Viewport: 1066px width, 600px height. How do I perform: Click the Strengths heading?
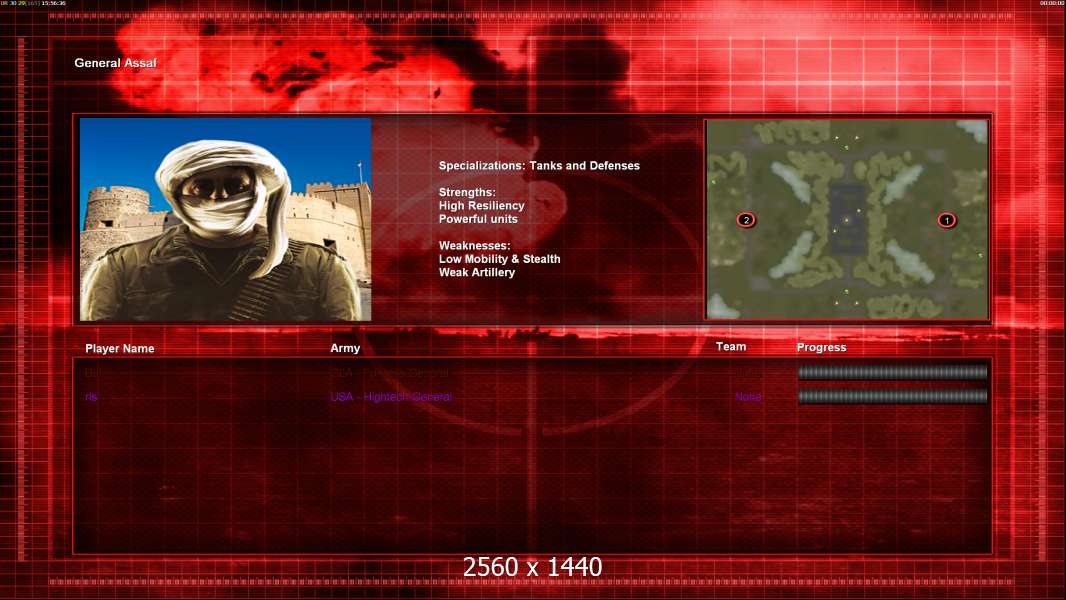tap(467, 193)
